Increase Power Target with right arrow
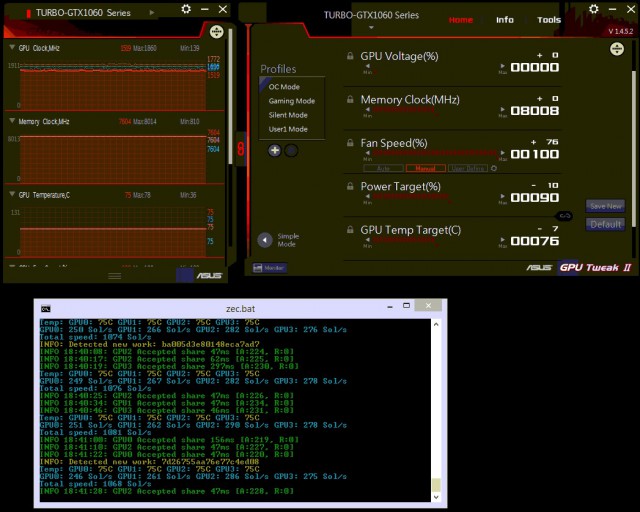The image size is (640, 512). [502, 196]
